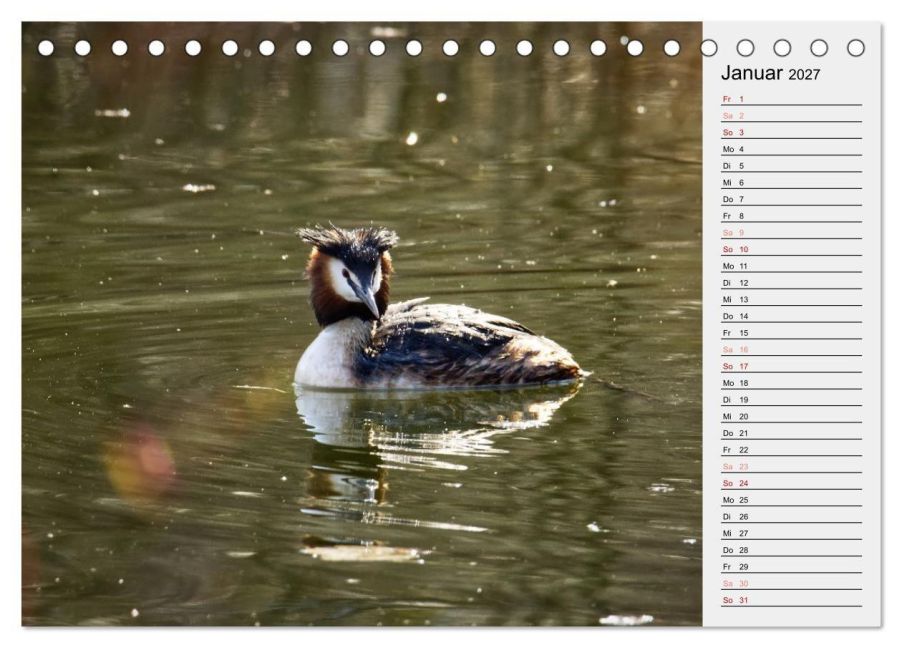Click the 'Do 14' date entry

click(792, 316)
